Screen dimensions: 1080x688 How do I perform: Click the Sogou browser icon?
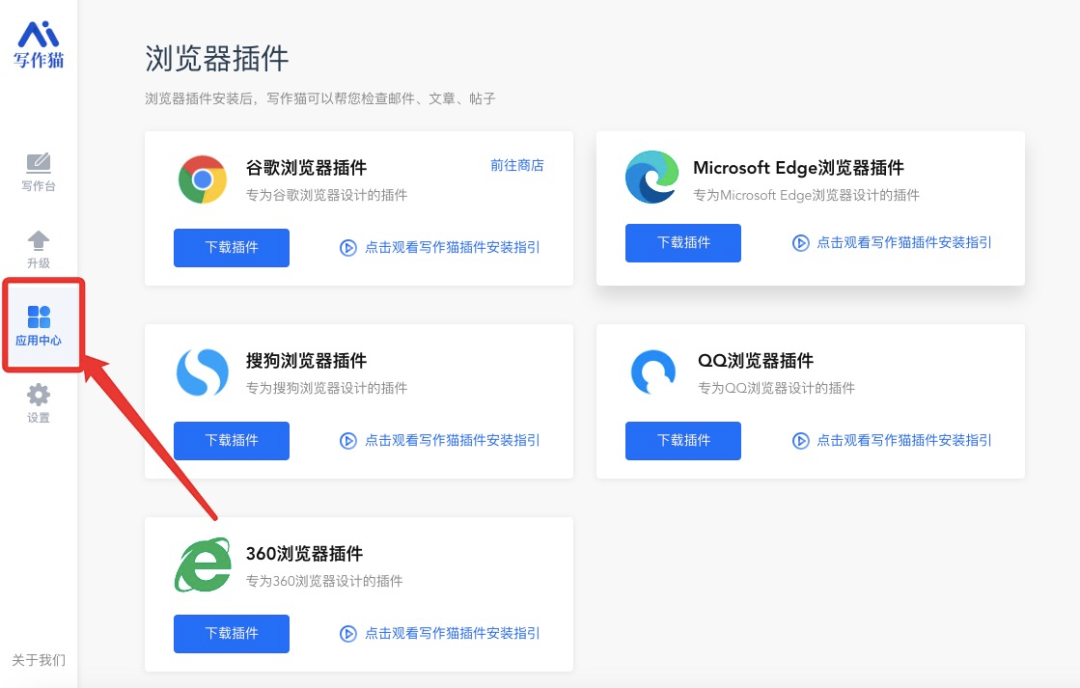202,373
